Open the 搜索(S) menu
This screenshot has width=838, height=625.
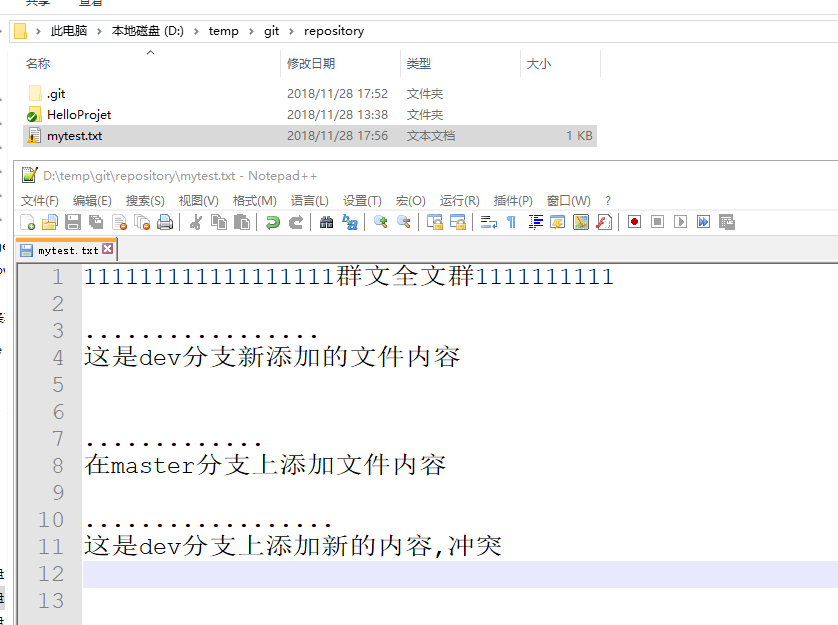point(145,201)
